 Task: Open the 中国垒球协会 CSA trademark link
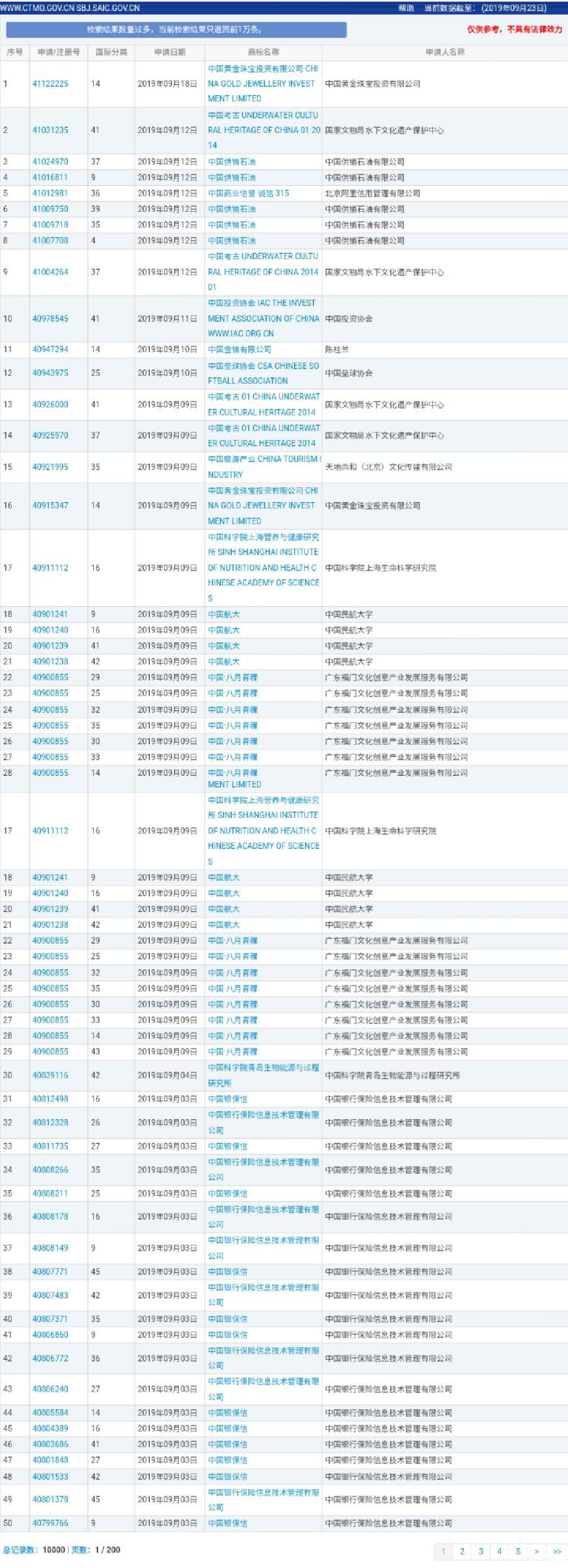[263, 373]
